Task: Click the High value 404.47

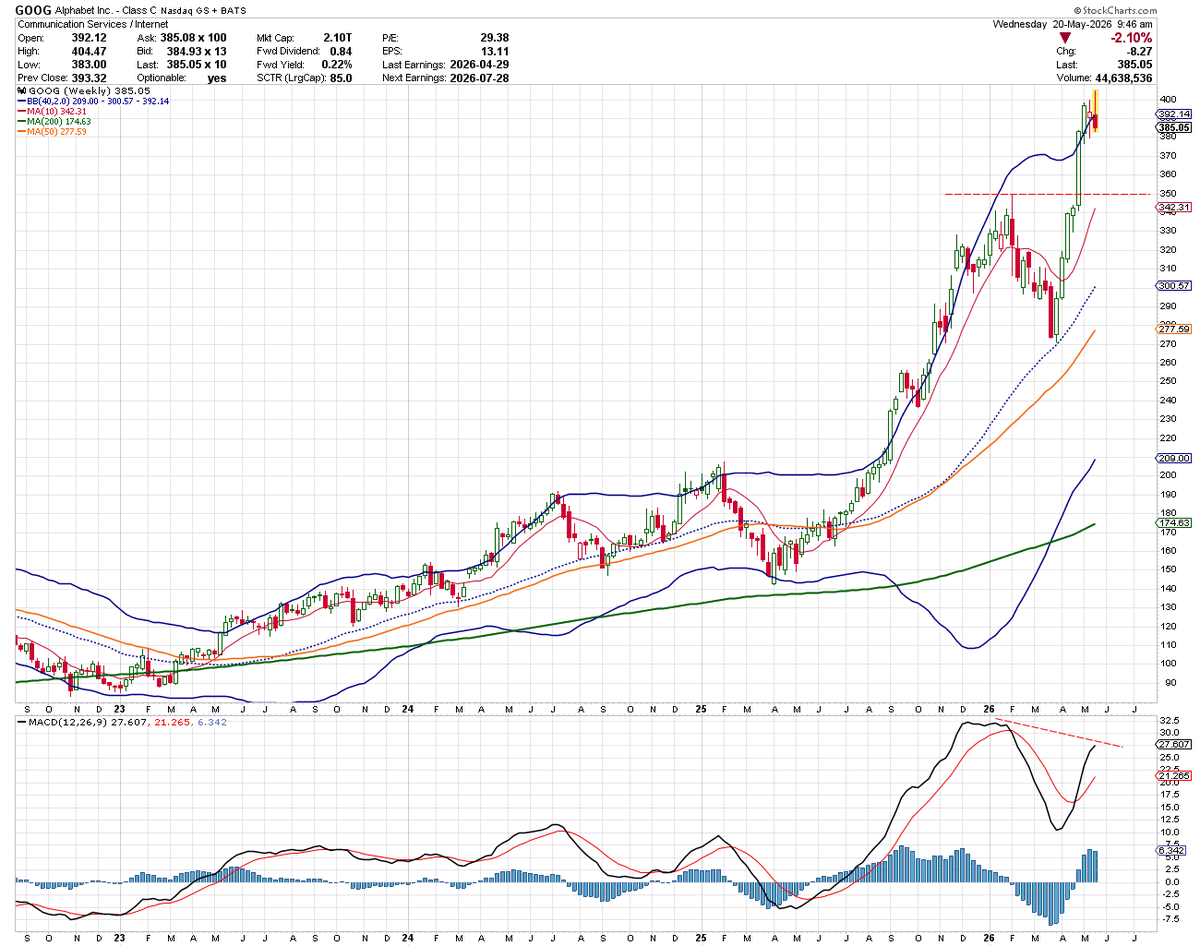Action: pos(90,50)
